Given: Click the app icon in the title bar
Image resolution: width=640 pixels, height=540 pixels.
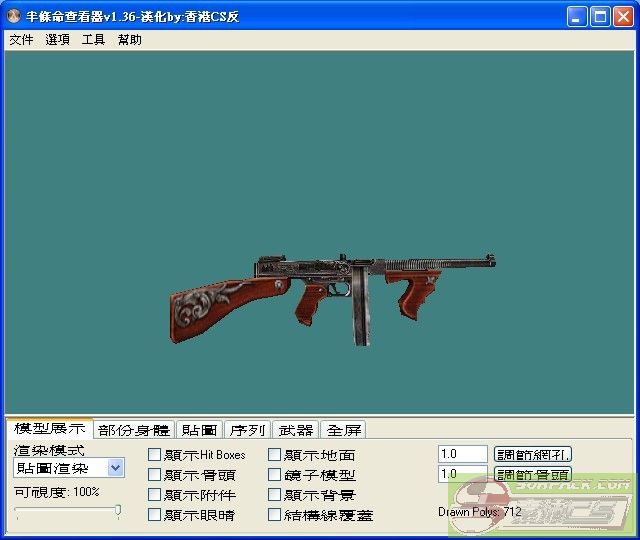Looking at the screenshot, I should [x=15, y=17].
